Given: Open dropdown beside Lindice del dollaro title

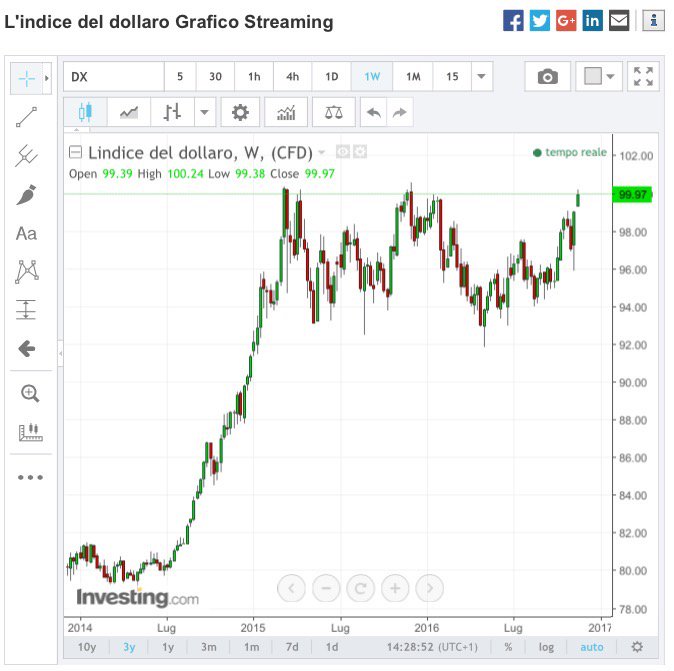Looking at the screenshot, I should point(321,153).
